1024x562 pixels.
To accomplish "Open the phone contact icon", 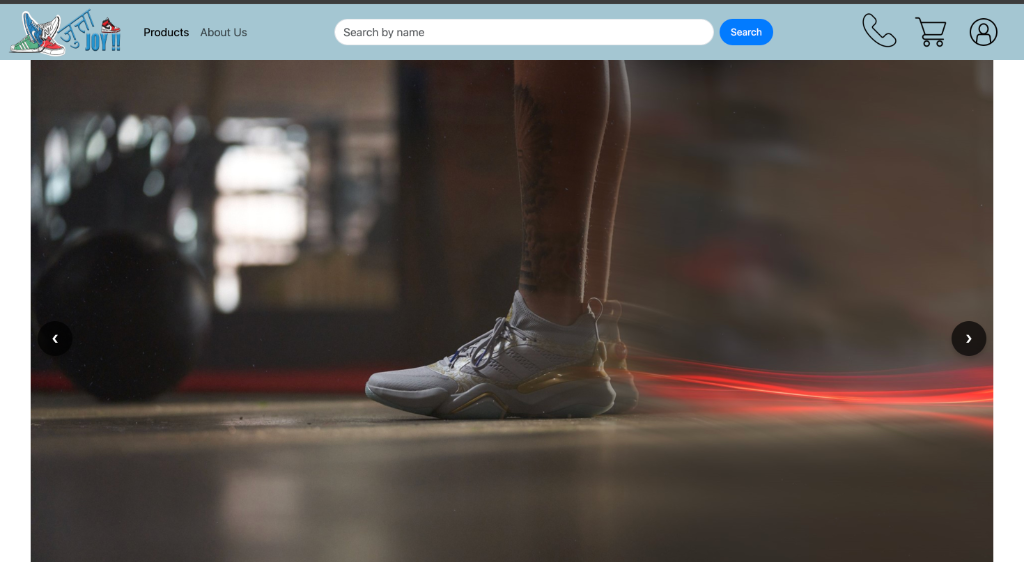I will tap(879, 31).
